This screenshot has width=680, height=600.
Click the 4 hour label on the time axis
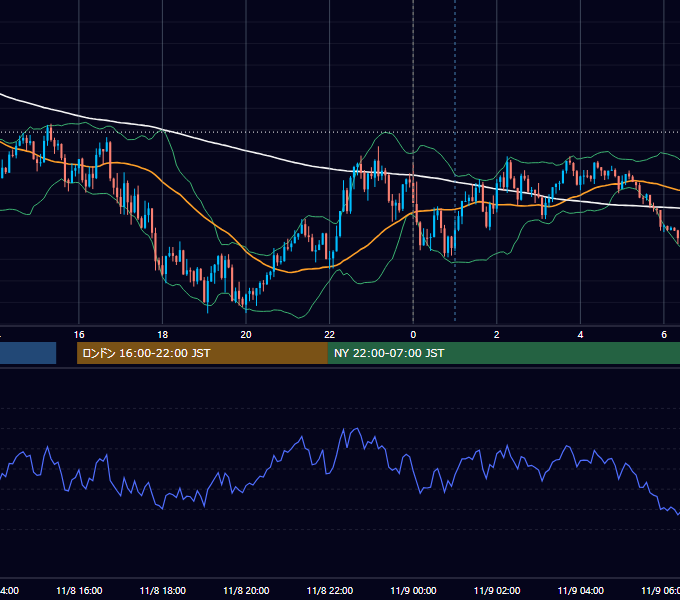tap(580, 335)
